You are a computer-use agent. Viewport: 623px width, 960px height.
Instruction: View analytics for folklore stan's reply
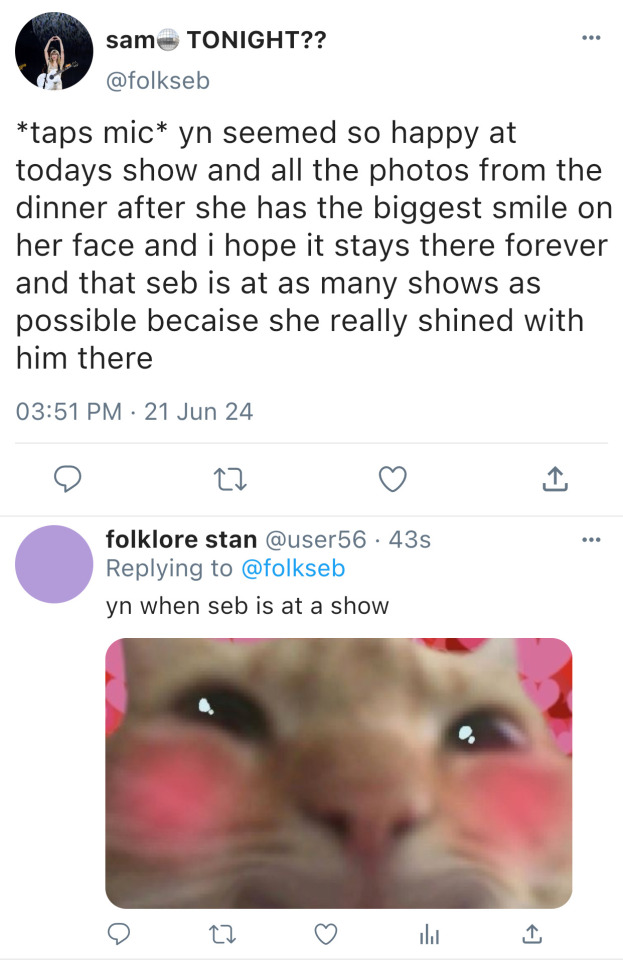428,933
